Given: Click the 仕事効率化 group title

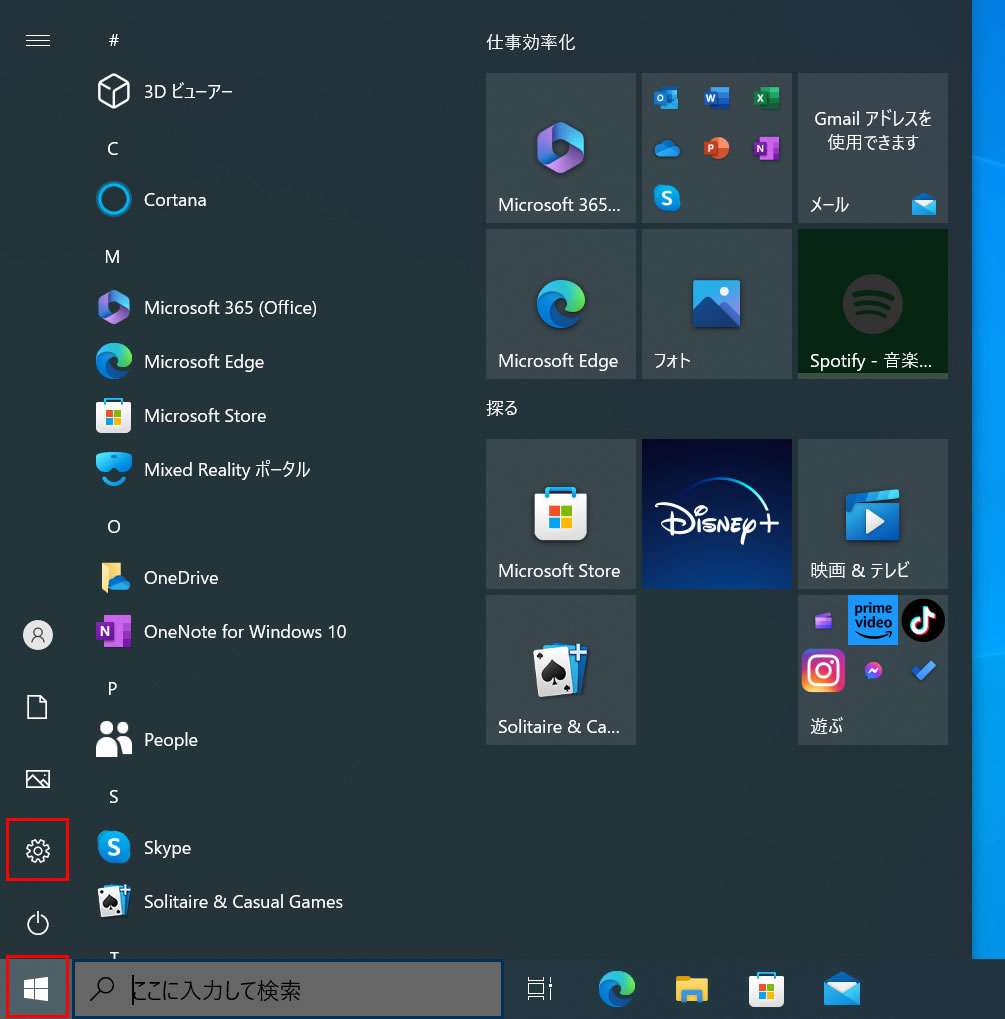Looking at the screenshot, I should click(x=530, y=42).
